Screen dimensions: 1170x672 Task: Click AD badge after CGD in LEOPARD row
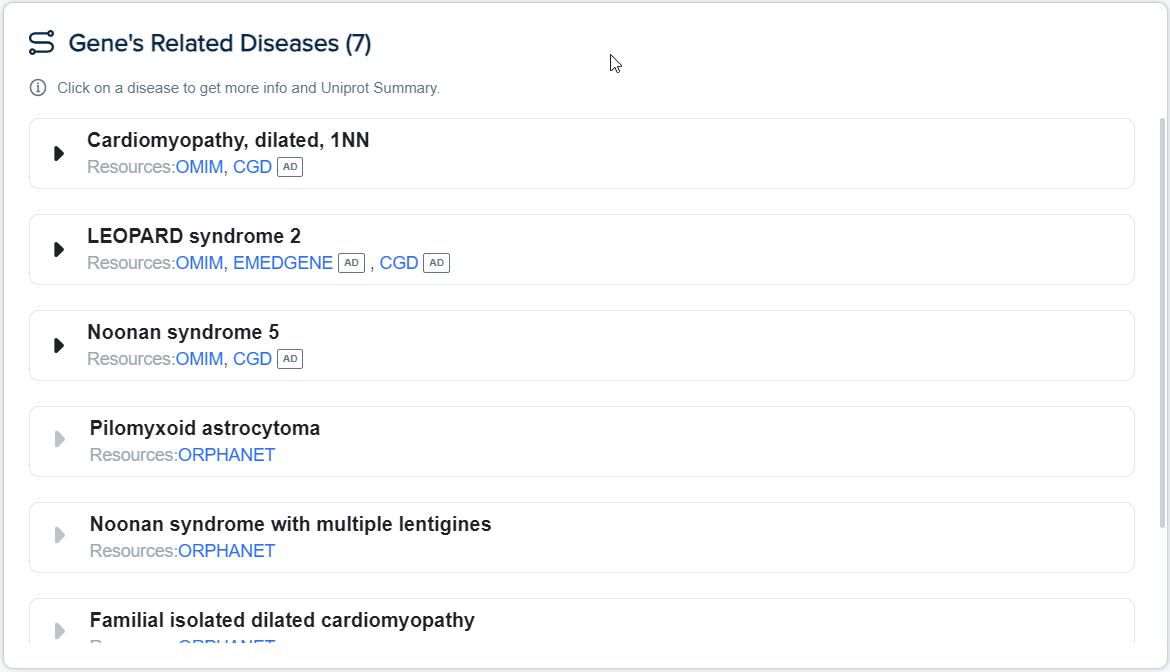[x=436, y=263]
